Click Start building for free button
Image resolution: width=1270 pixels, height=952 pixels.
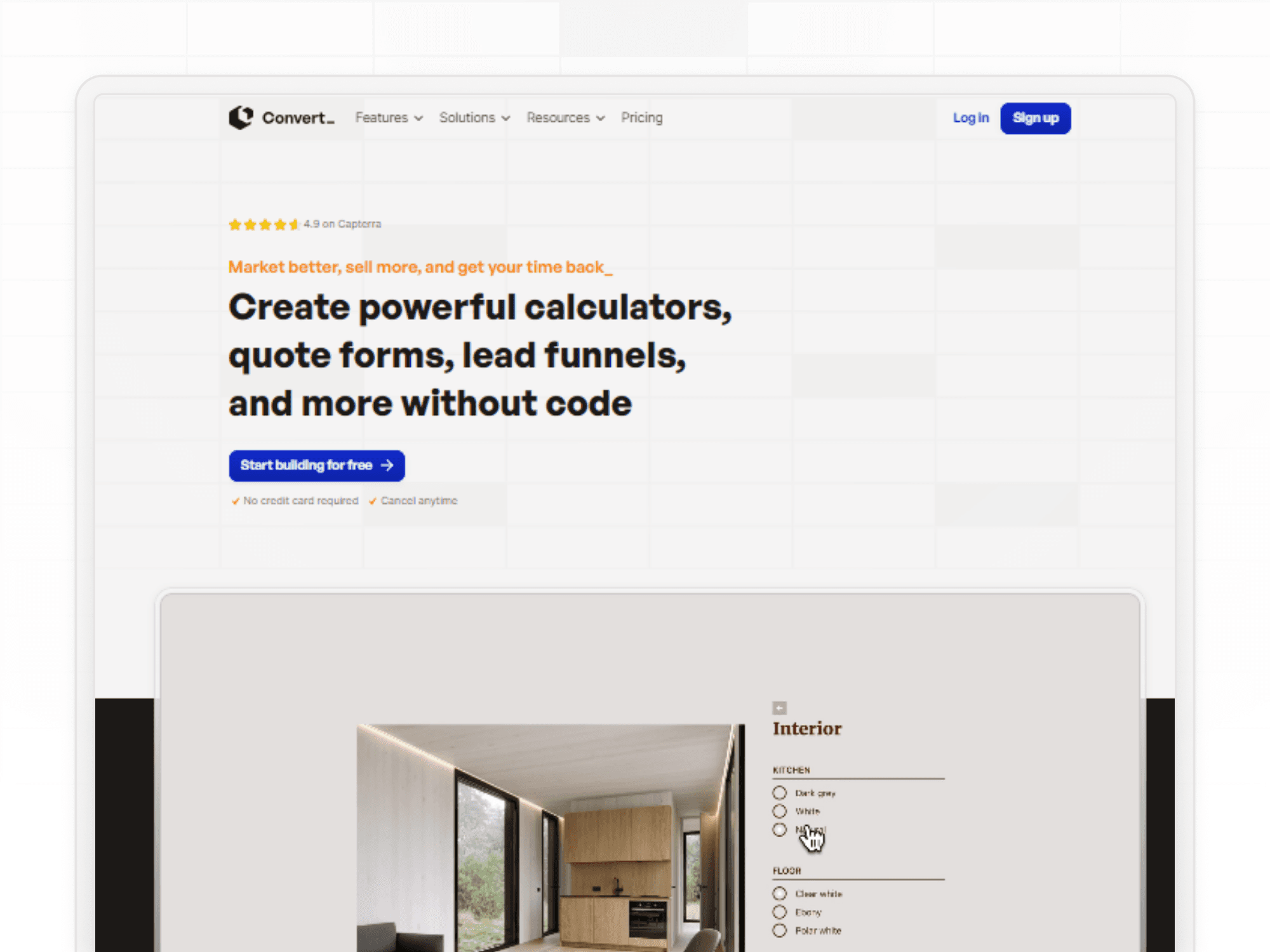316,465
